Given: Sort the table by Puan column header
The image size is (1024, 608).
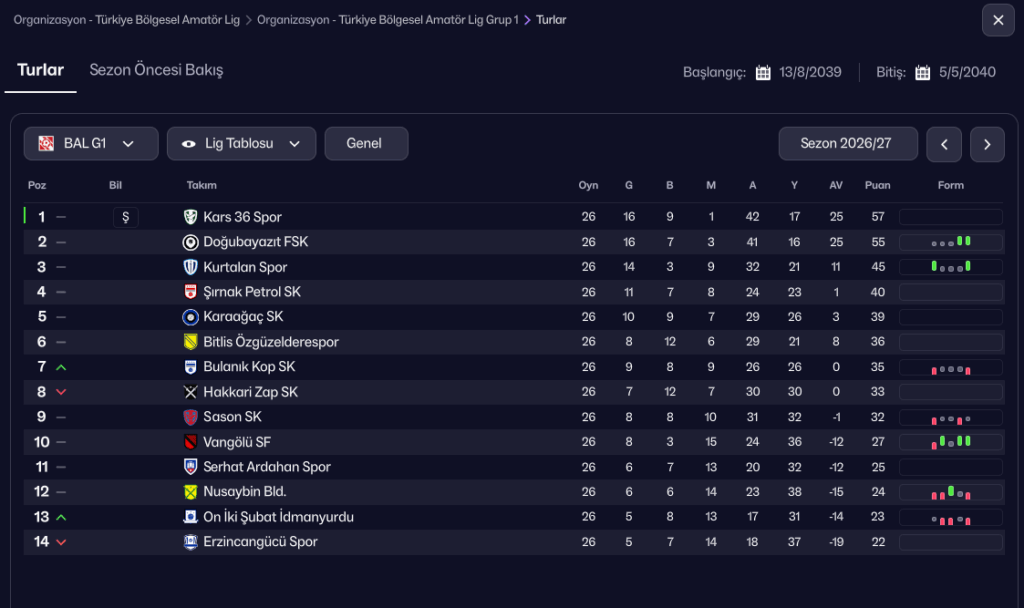Looking at the screenshot, I should [877, 185].
